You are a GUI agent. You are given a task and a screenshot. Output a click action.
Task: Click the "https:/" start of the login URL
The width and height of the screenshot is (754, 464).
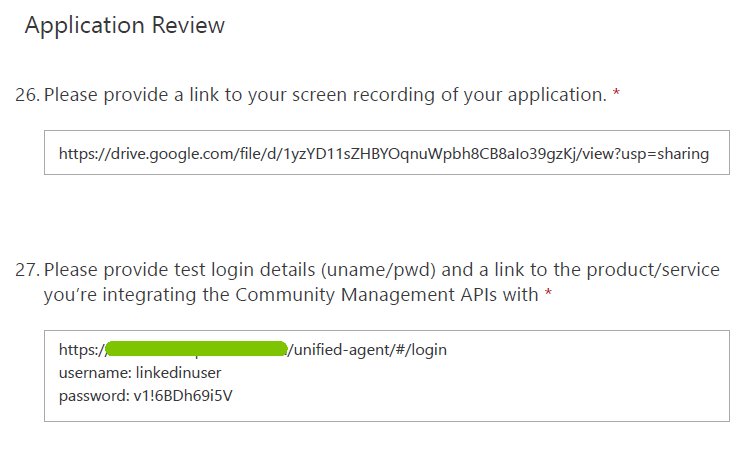81,349
